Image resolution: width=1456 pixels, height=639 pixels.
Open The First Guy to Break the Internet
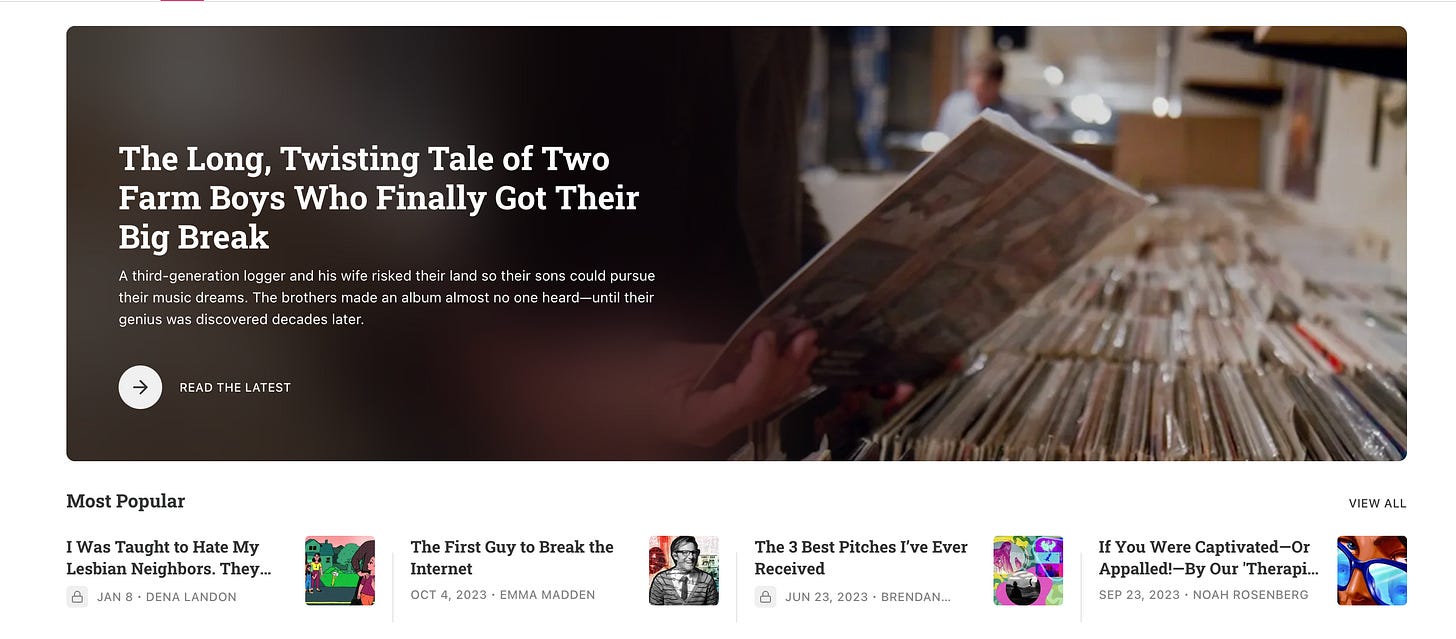(x=512, y=558)
